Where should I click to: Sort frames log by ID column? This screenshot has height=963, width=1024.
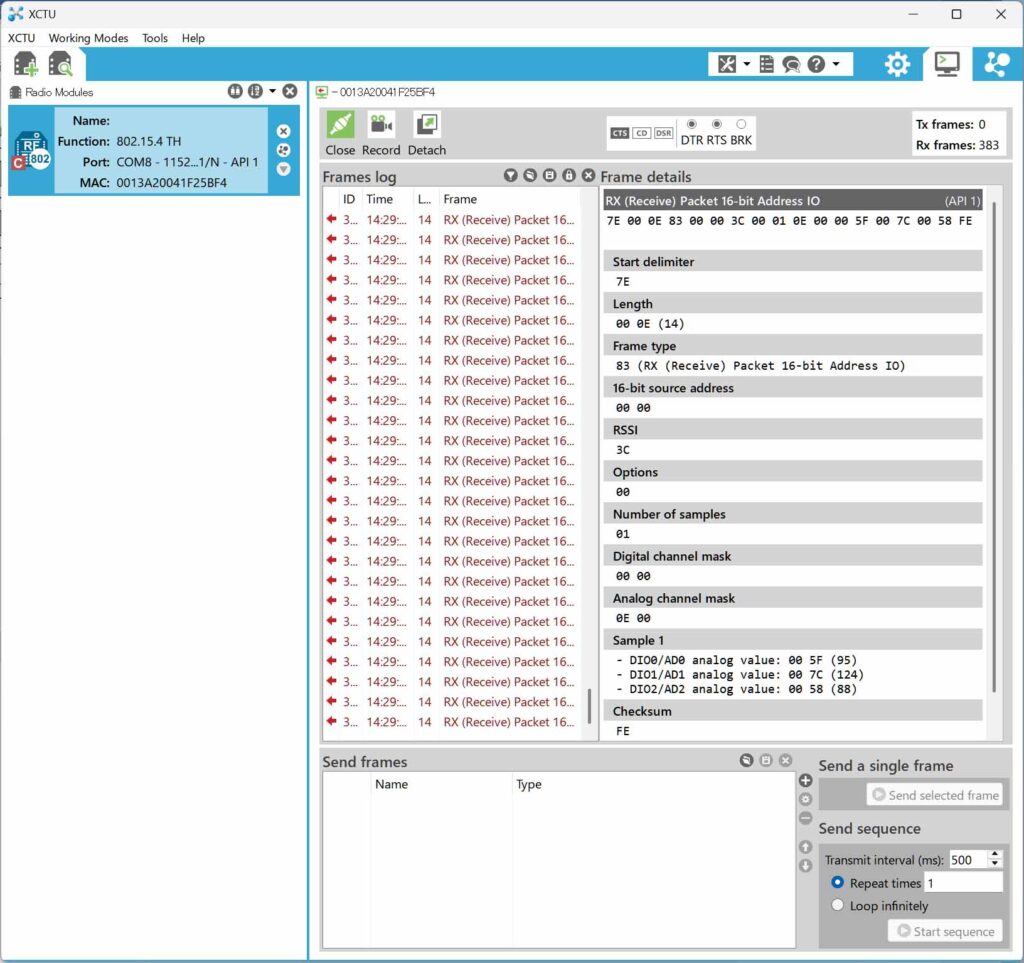tap(349, 199)
